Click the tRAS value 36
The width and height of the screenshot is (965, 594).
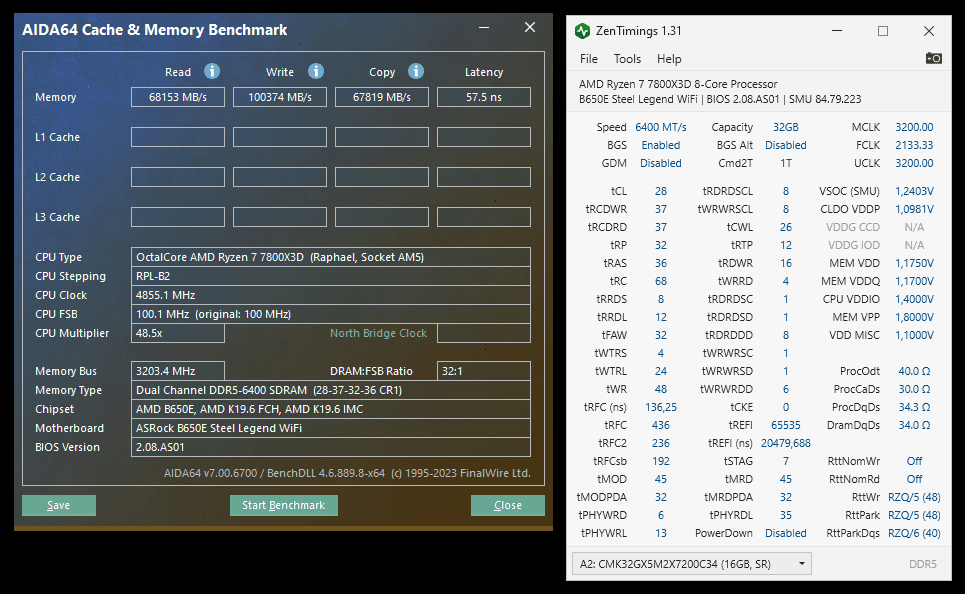coord(660,263)
